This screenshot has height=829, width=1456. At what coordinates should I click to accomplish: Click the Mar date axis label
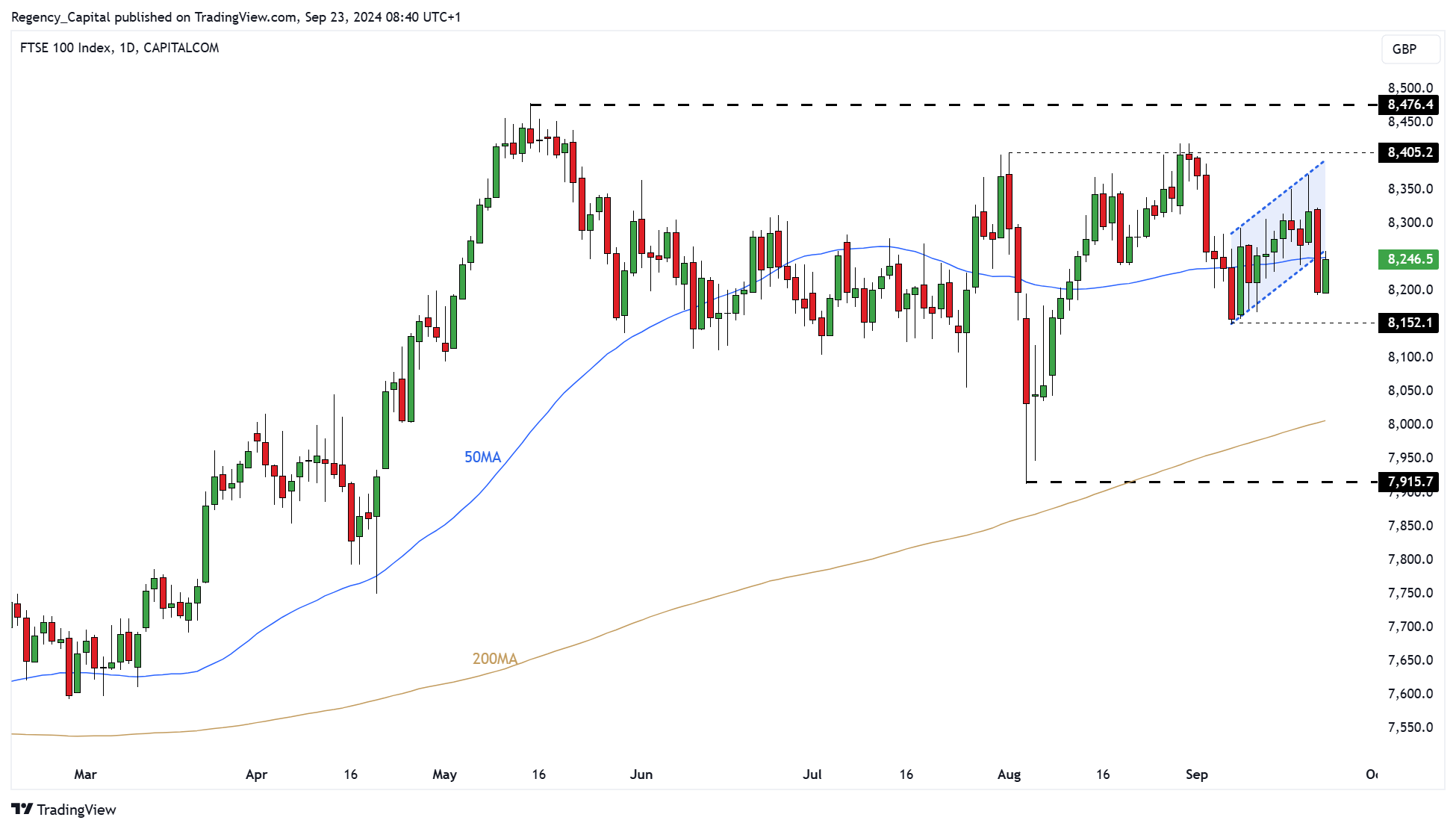point(85,774)
